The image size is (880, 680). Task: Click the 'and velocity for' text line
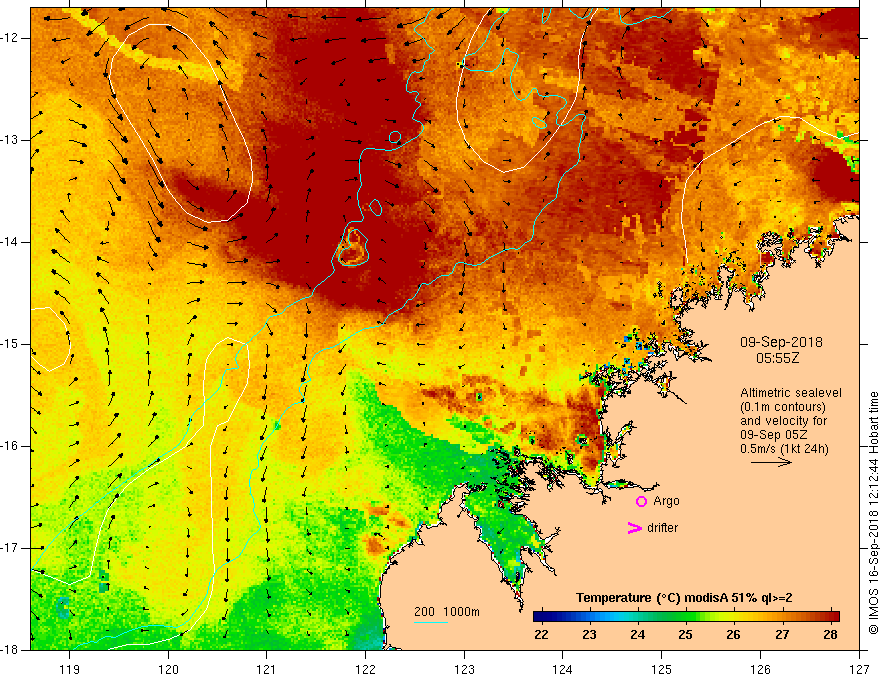coord(783,421)
